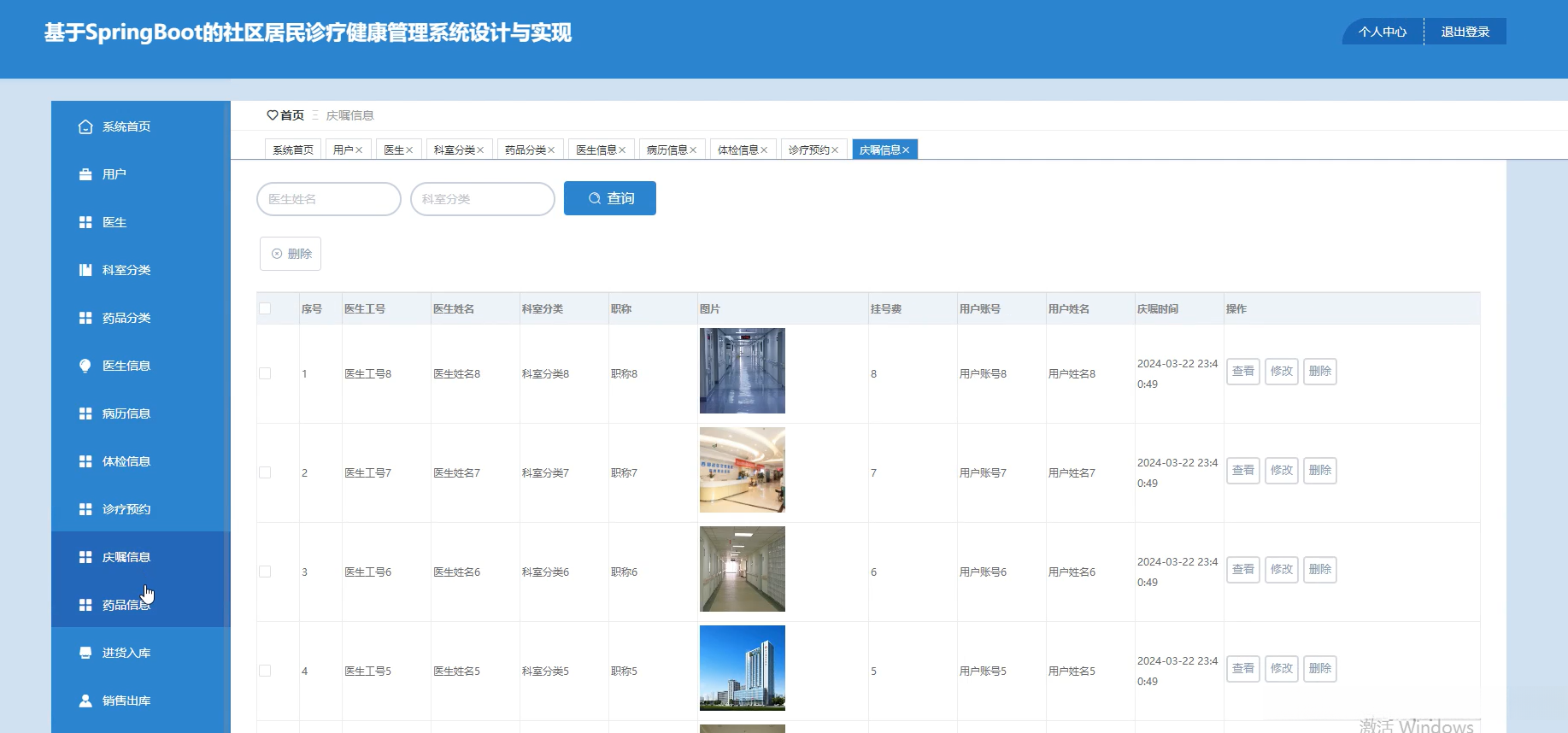
Task: Click the grid icon beside 药品分类 in sidebar
Action: tap(85, 318)
